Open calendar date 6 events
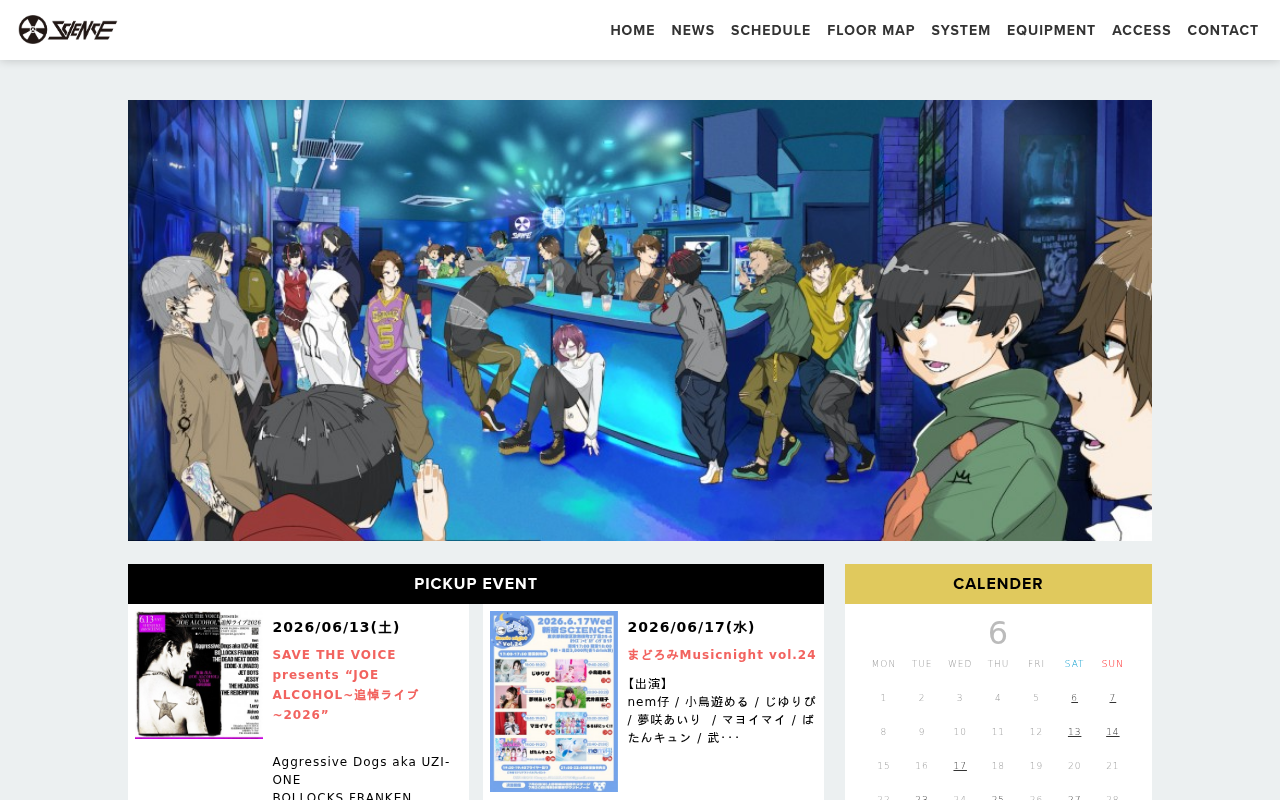 [x=1074, y=698]
